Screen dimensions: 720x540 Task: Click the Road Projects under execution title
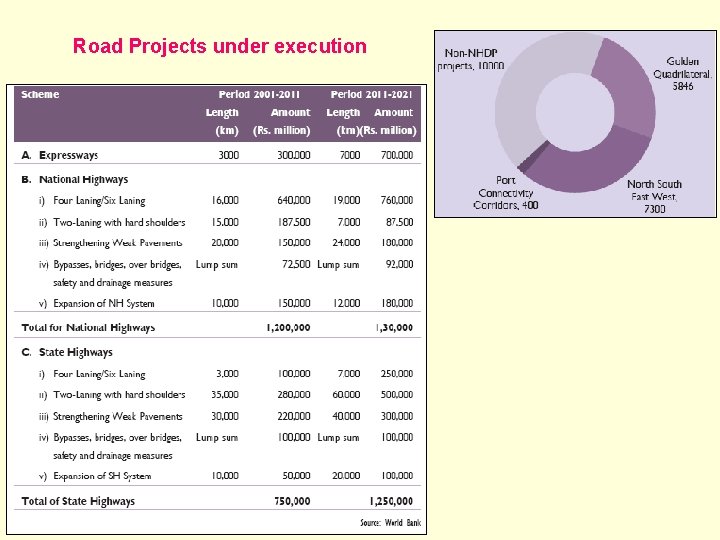tap(219, 46)
